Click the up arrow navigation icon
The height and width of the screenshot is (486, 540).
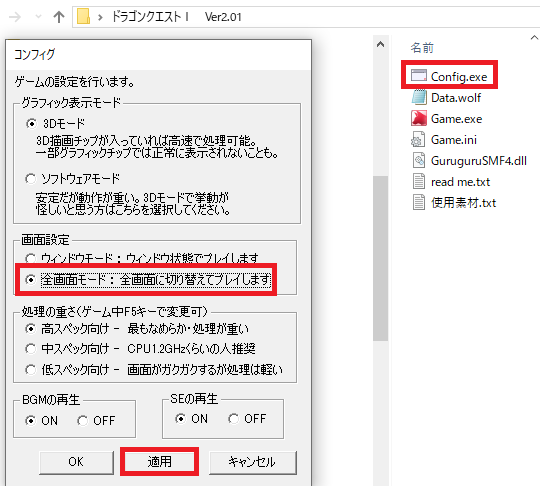pyautogui.click(x=59, y=17)
